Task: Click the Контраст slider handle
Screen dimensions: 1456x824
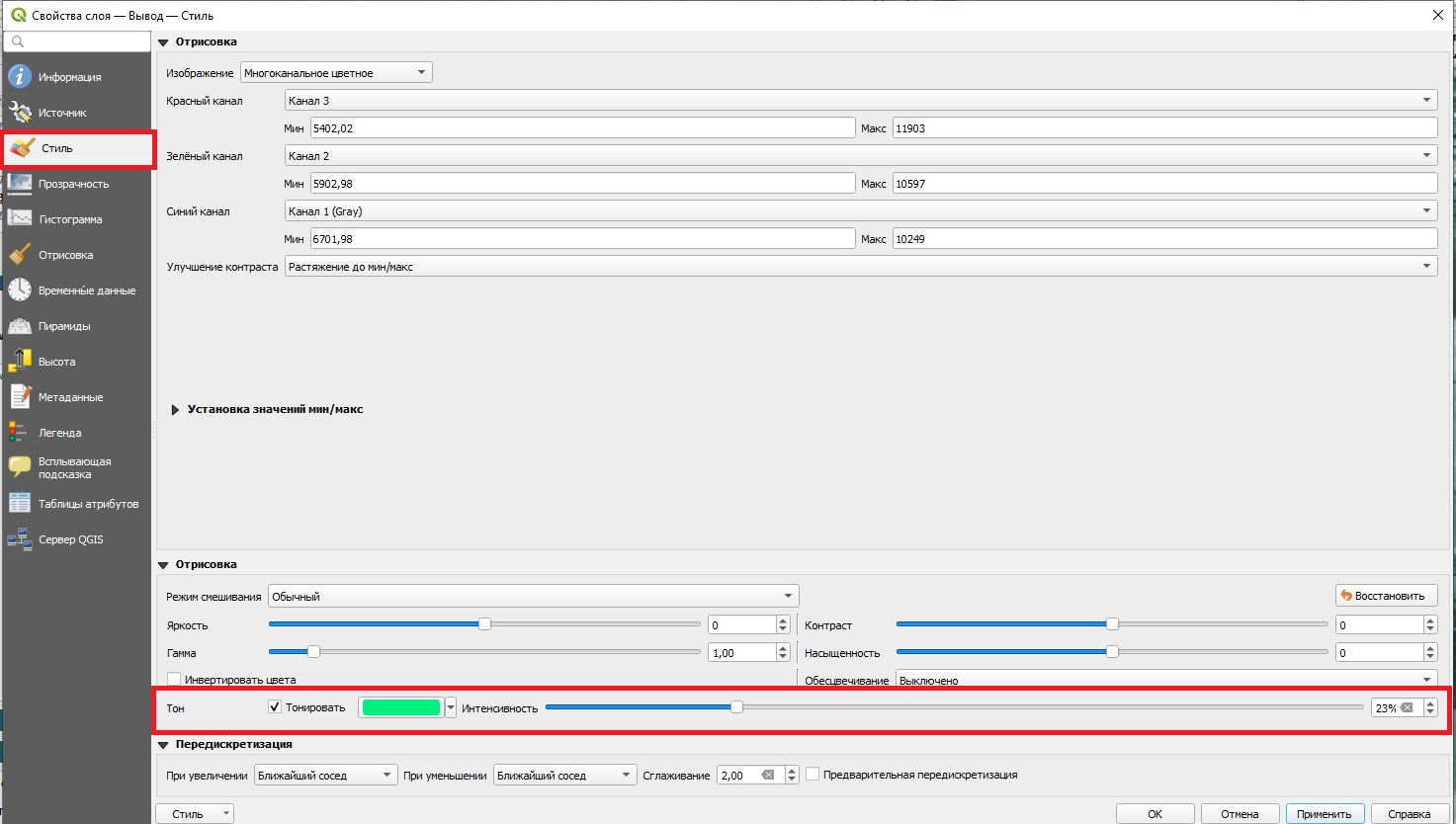Action: click(1112, 623)
